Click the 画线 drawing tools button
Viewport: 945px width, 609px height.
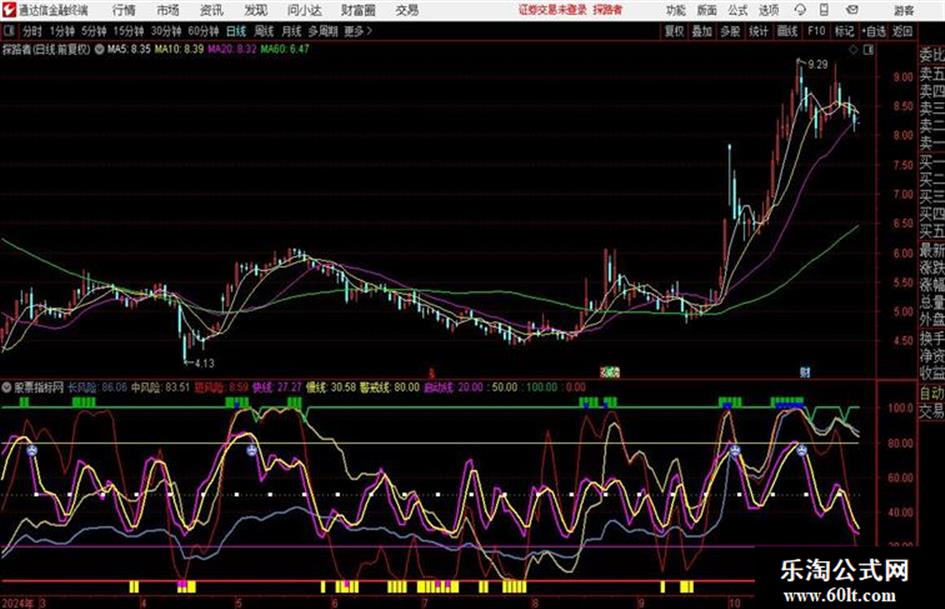point(787,31)
